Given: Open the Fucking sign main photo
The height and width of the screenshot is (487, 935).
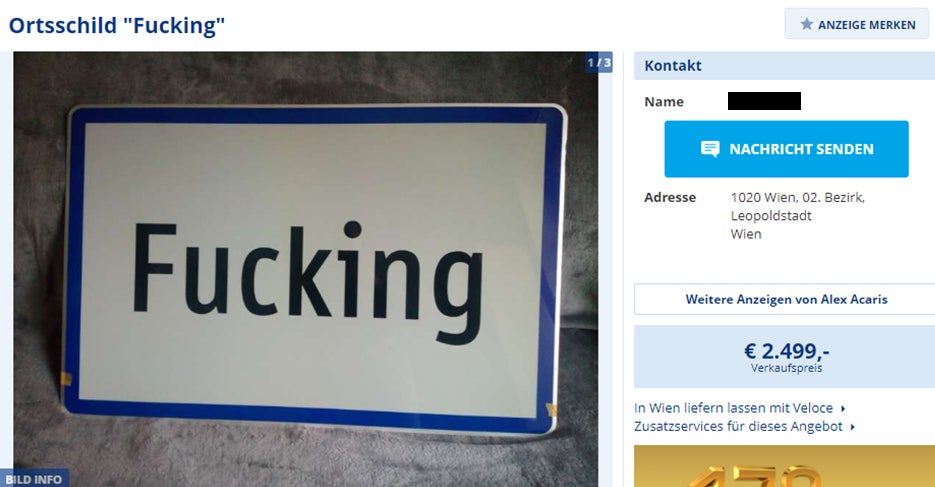Looking at the screenshot, I should (306, 269).
